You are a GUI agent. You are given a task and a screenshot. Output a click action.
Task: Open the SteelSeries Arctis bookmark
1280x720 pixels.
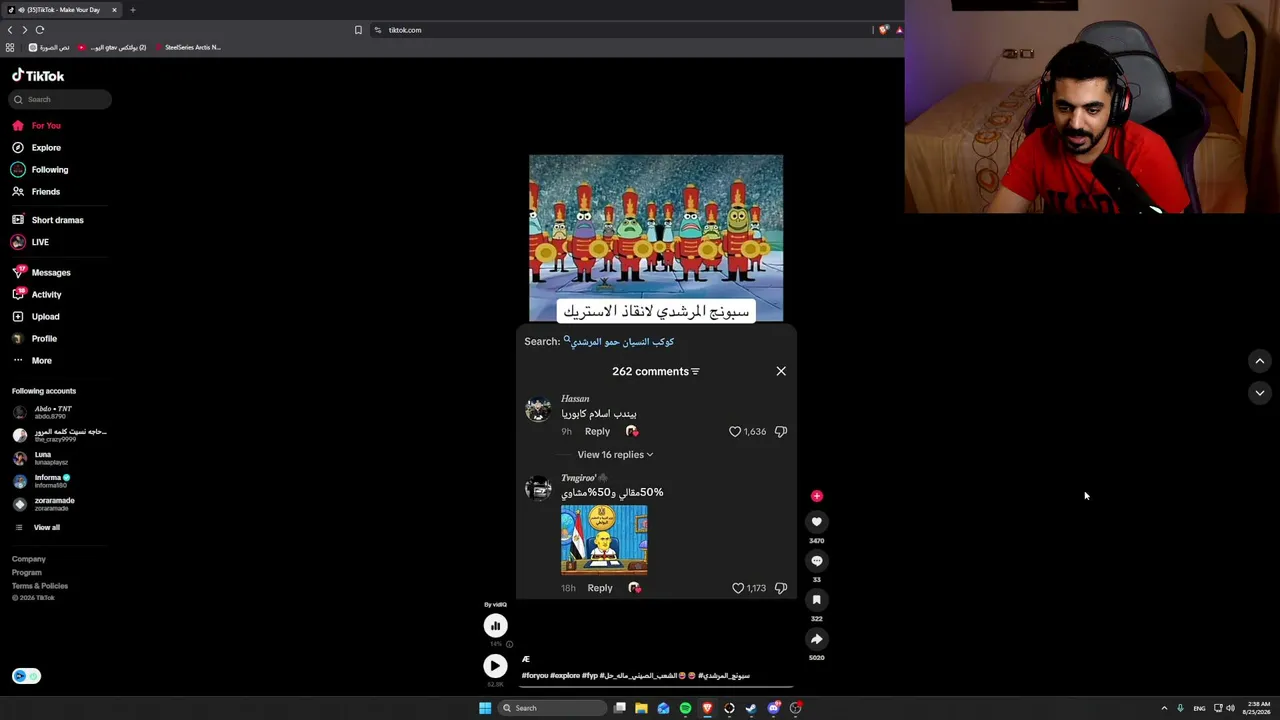pyautogui.click(x=188, y=48)
